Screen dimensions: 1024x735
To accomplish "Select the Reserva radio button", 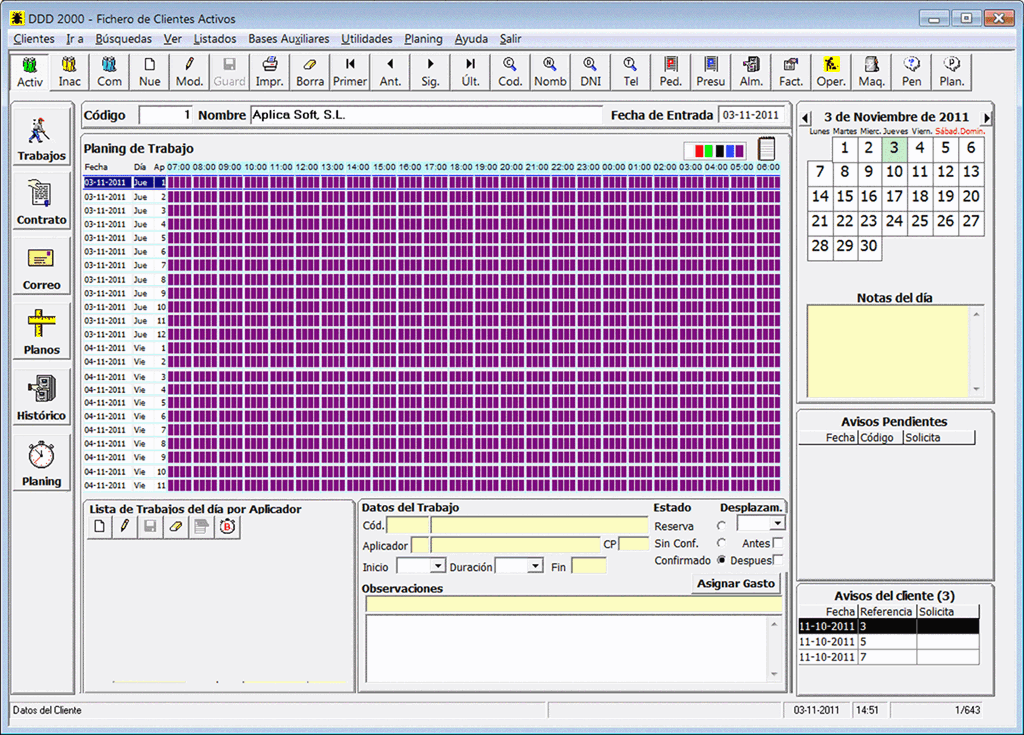I will [721, 526].
